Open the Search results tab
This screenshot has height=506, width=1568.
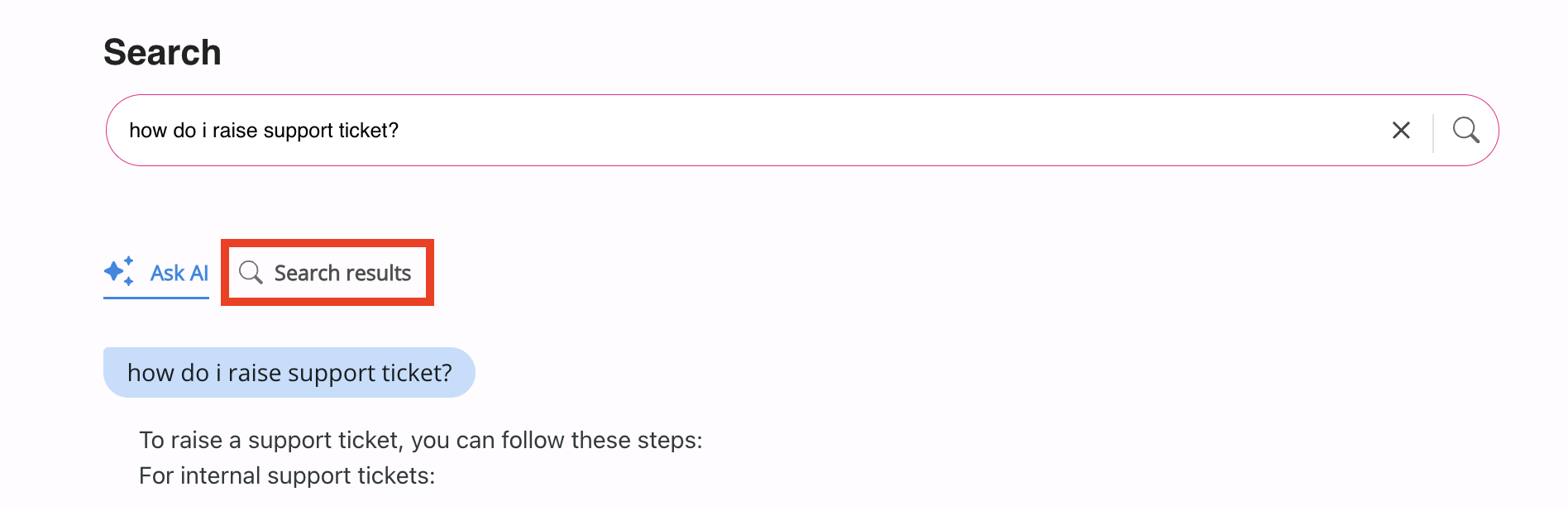click(x=327, y=273)
